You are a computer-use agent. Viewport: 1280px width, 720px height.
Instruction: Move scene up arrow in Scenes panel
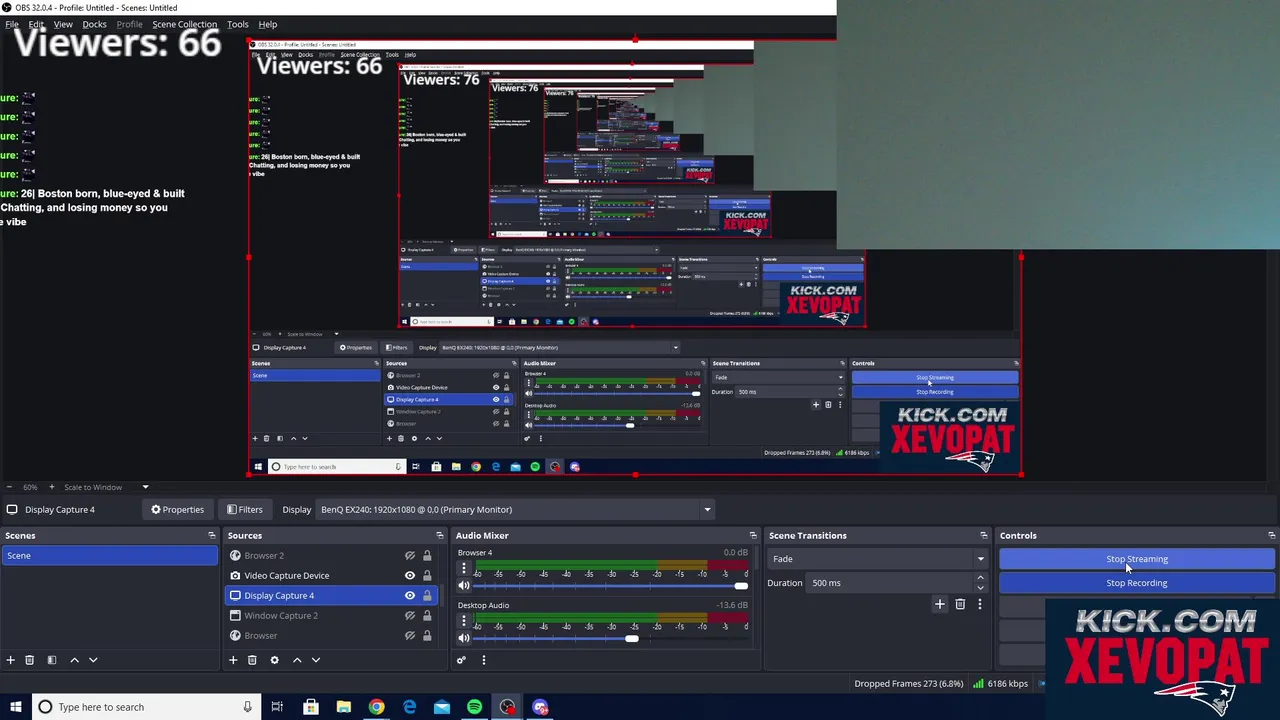pos(74,660)
